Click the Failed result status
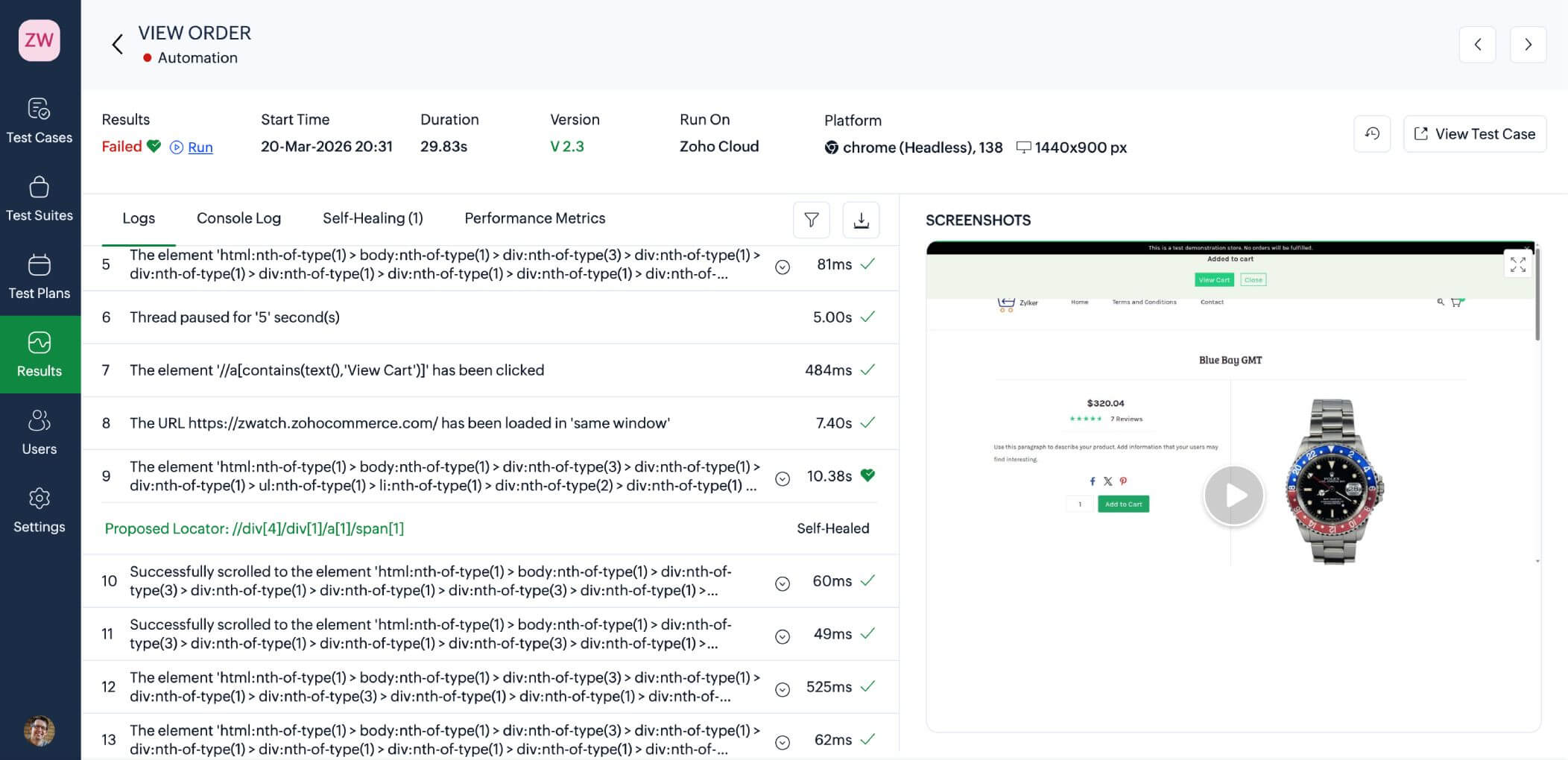 pyautogui.click(x=121, y=147)
